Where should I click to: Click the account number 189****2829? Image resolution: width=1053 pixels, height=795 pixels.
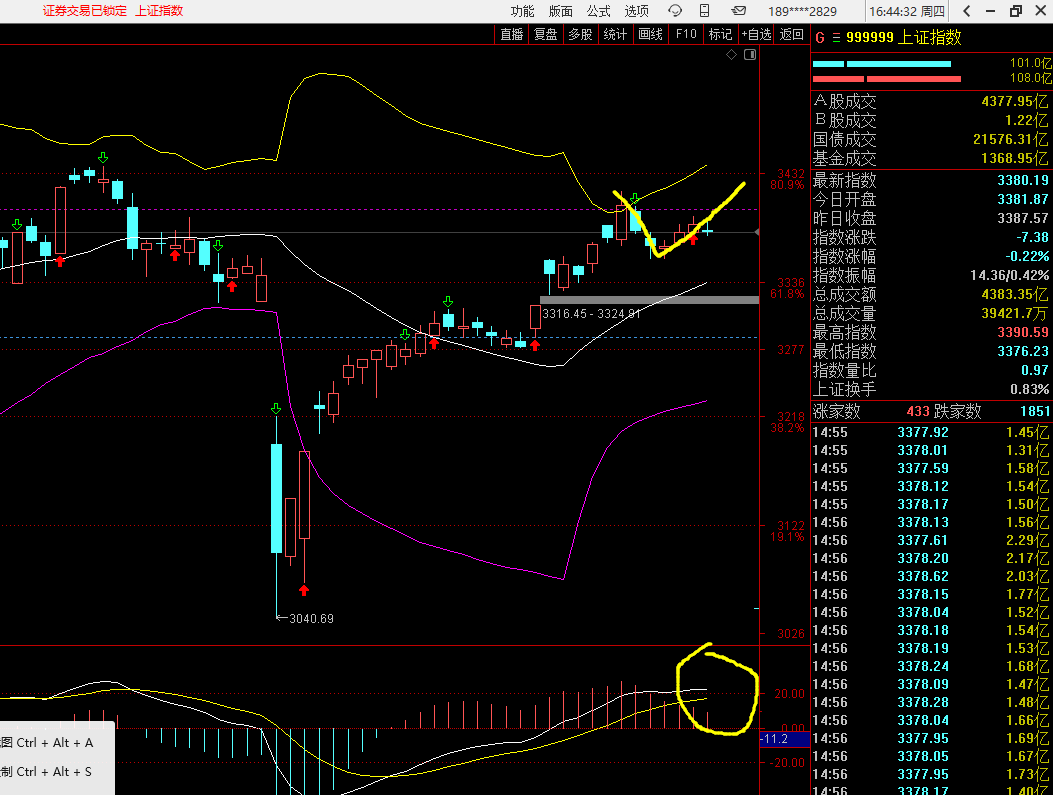[x=803, y=11]
